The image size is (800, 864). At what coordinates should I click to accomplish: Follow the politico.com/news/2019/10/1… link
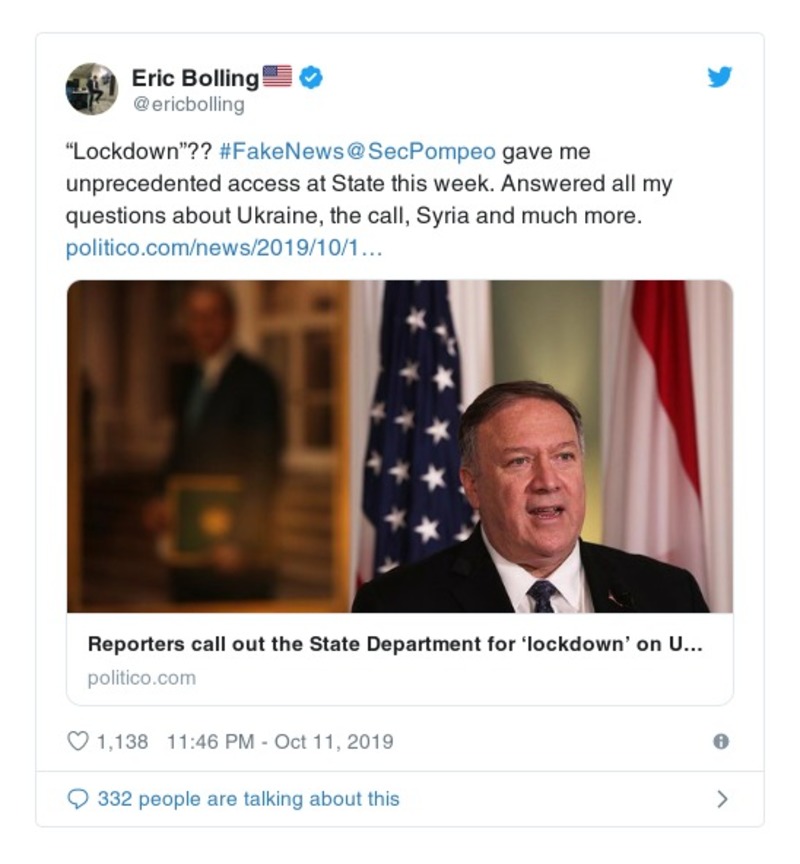click(224, 247)
